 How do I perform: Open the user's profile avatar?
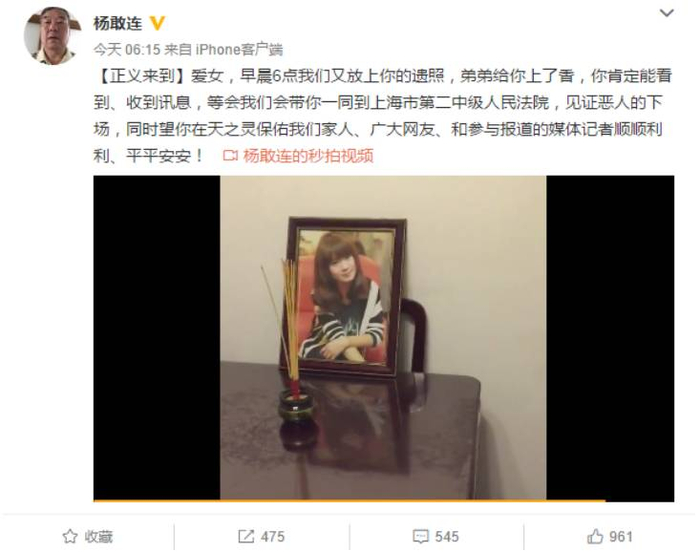53,36
